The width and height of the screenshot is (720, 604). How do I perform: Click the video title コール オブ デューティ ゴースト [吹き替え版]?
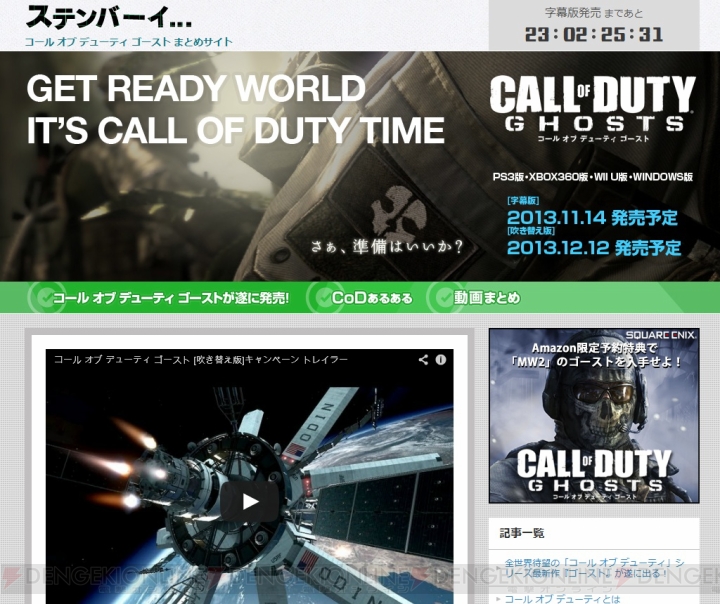tap(201, 360)
